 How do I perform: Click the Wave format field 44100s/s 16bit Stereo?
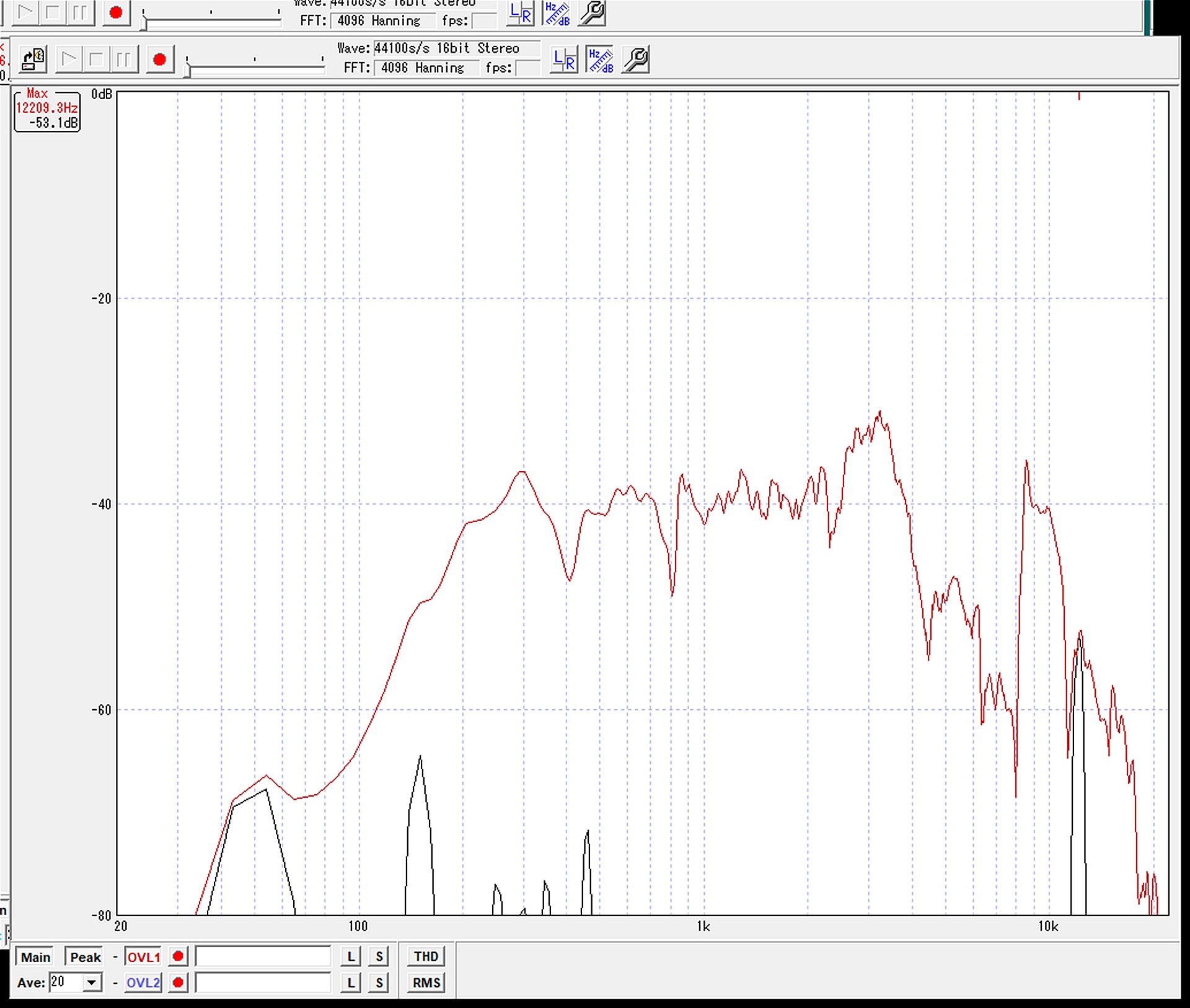click(457, 48)
